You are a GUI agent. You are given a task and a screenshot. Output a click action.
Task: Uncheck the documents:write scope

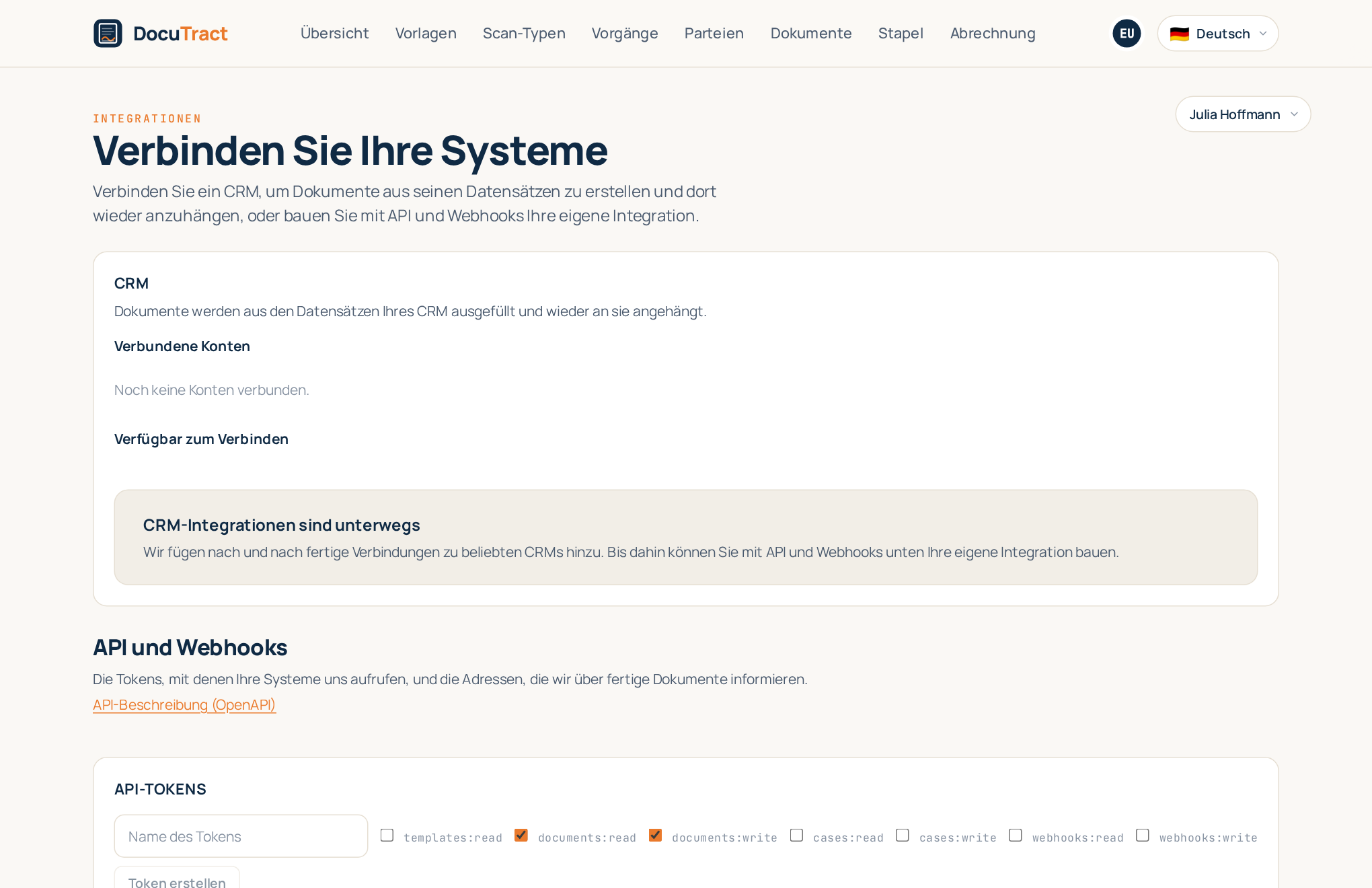click(655, 835)
